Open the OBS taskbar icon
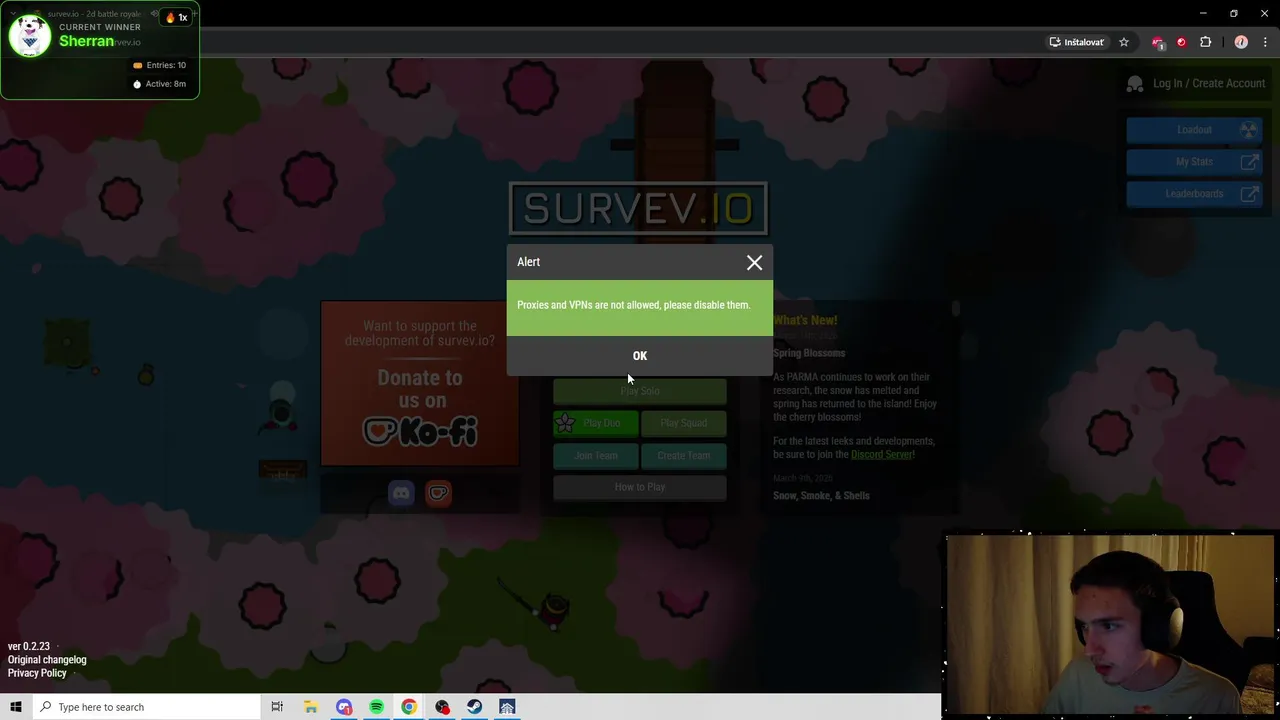The height and width of the screenshot is (720, 1280). tap(442, 707)
